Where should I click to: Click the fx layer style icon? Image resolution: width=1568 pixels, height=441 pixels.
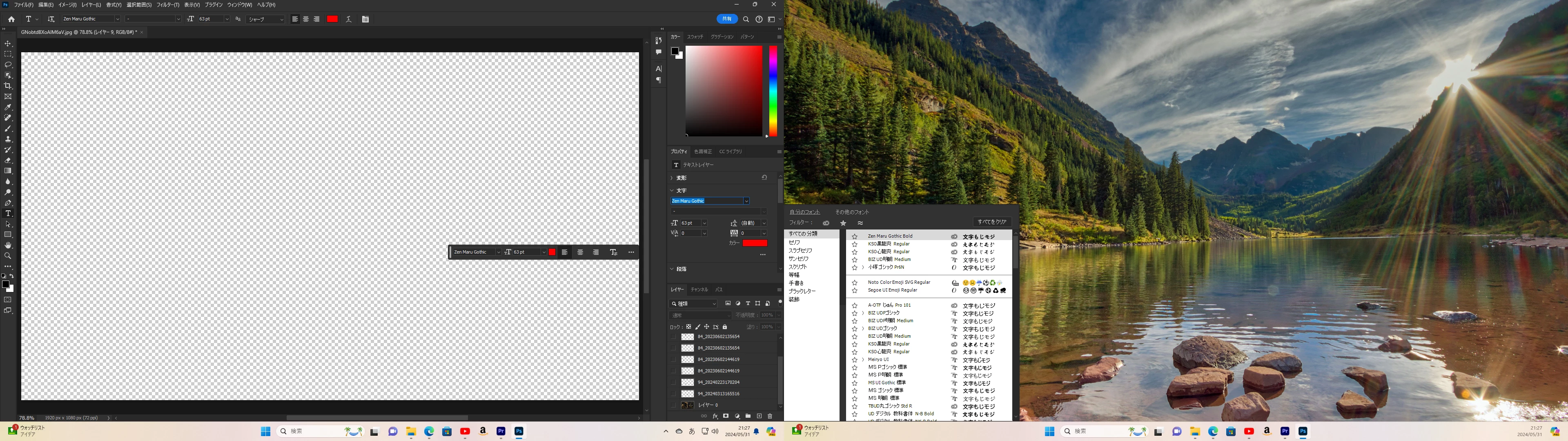tap(715, 416)
